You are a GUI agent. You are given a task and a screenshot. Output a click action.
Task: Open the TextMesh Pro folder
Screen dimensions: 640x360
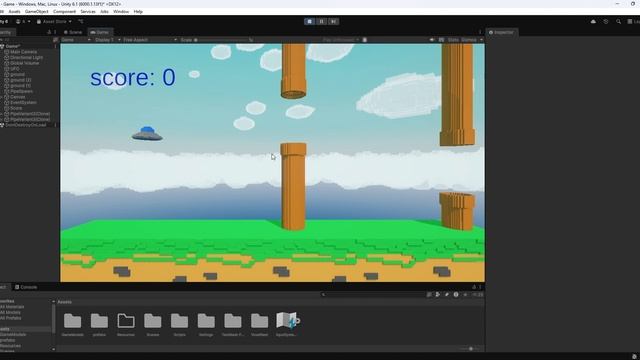[233, 325]
